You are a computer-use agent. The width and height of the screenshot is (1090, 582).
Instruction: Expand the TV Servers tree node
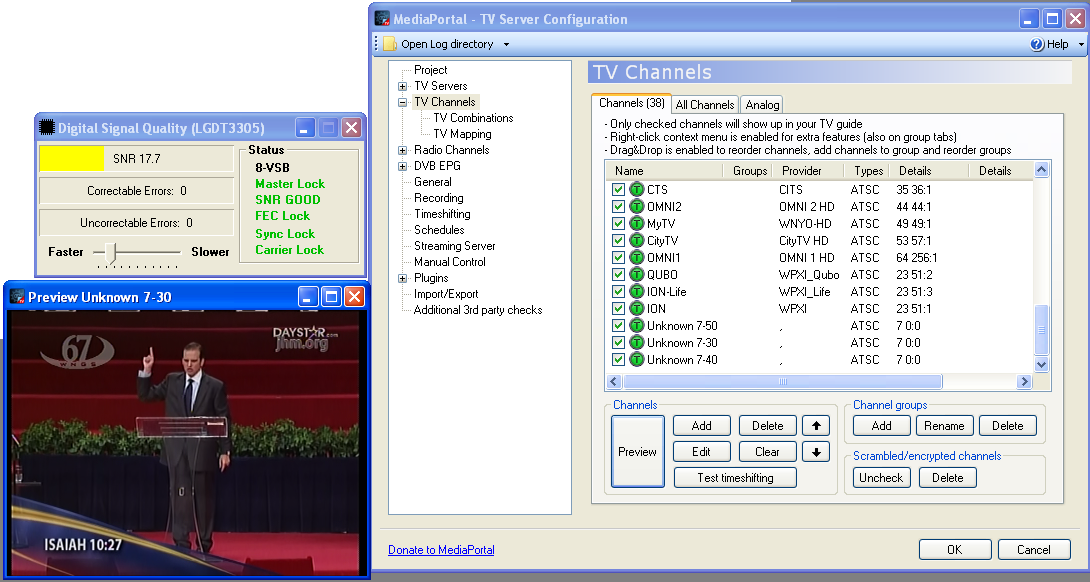tap(402, 86)
